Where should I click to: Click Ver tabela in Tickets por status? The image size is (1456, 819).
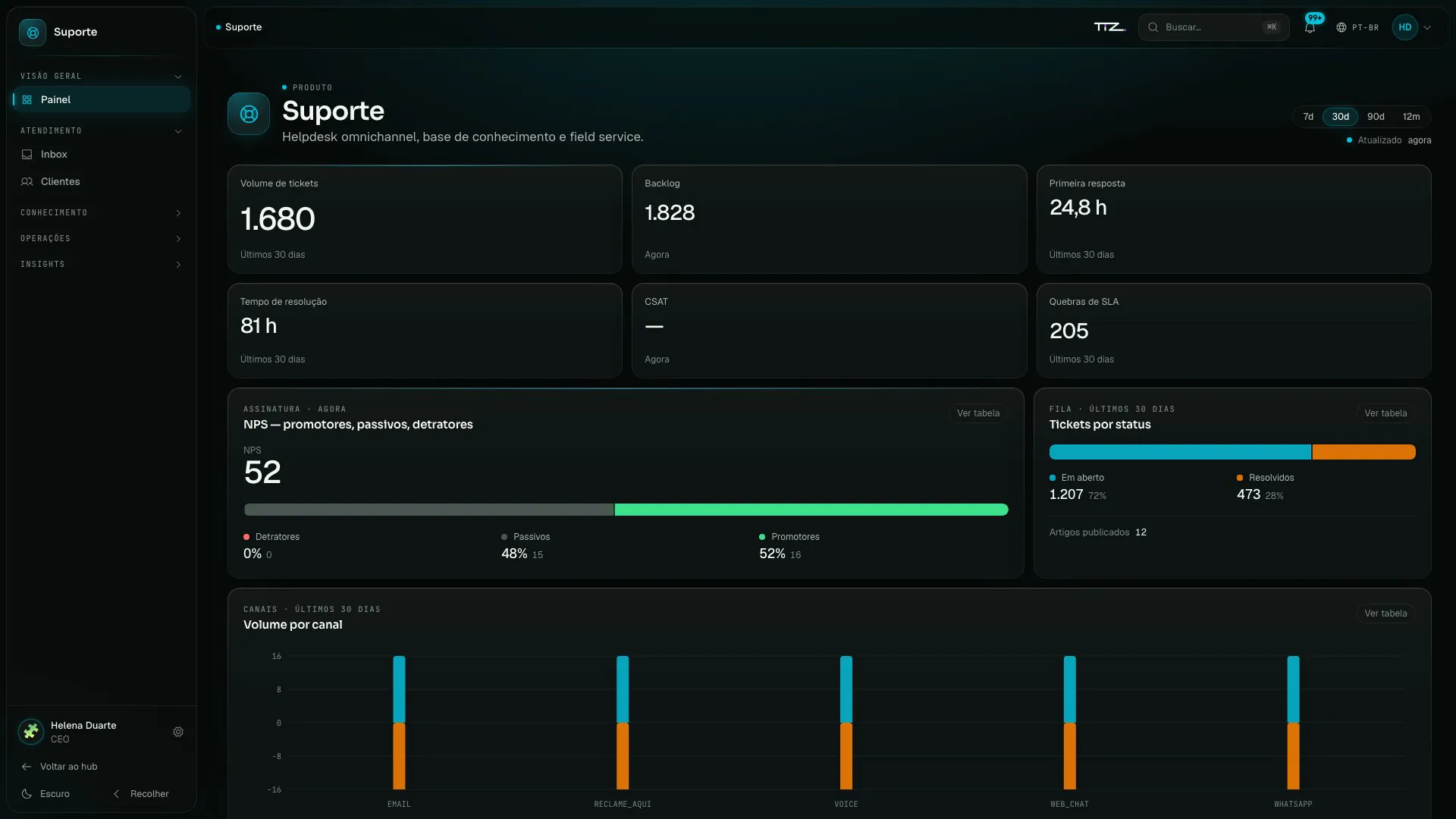1385,413
